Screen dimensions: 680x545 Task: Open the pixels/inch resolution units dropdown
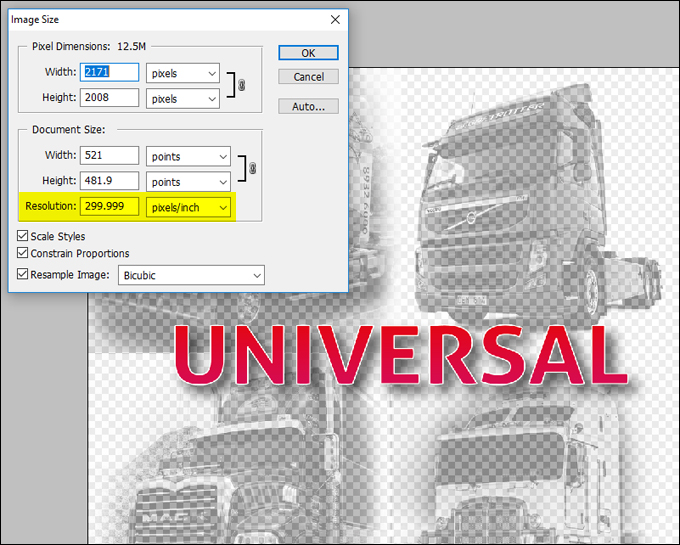[x=188, y=207]
